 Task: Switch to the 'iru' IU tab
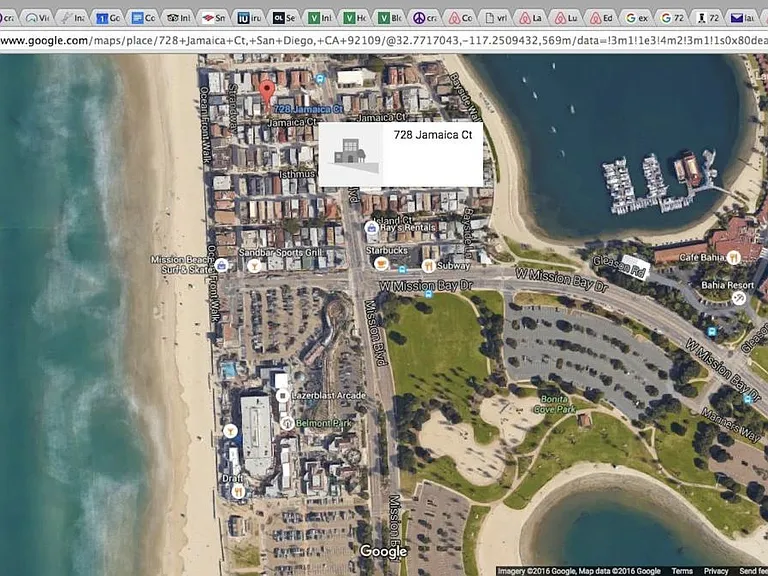click(x=249, y=18)
